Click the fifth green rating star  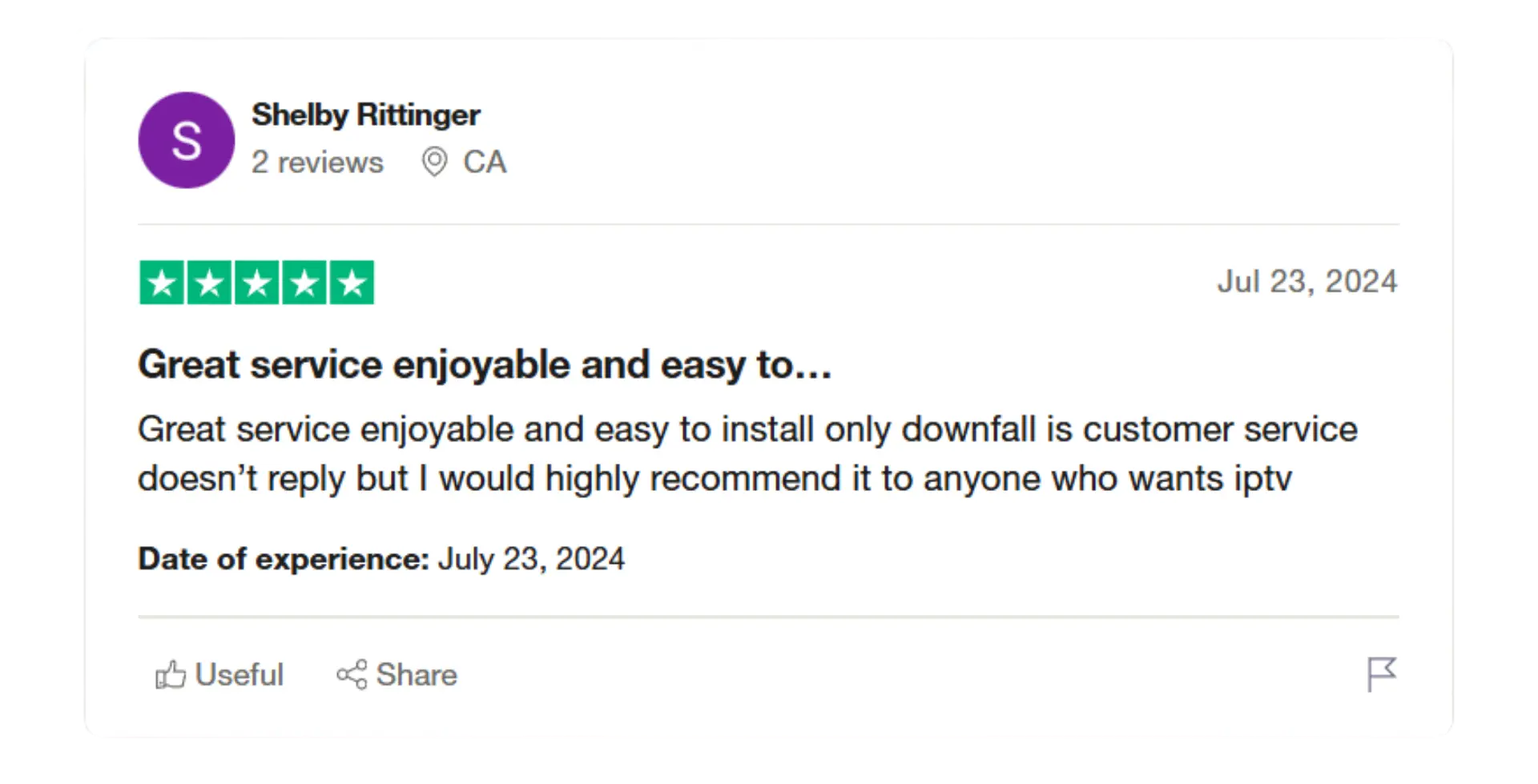pos(352,283)
